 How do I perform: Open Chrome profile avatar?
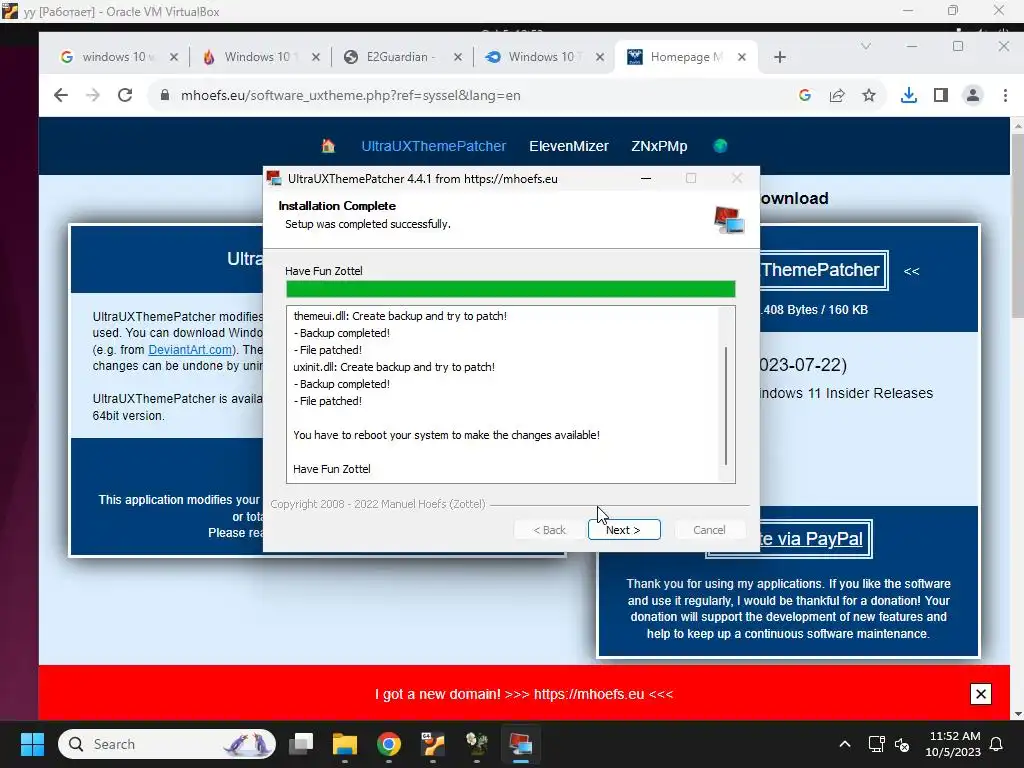point(972,95)
